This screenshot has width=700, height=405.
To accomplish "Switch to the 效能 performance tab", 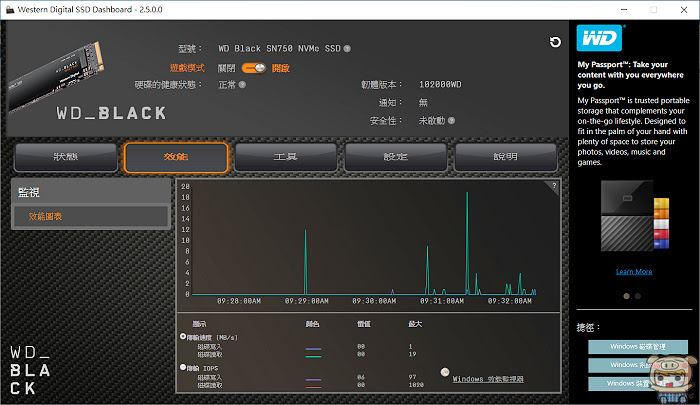I will coord(176,157).
